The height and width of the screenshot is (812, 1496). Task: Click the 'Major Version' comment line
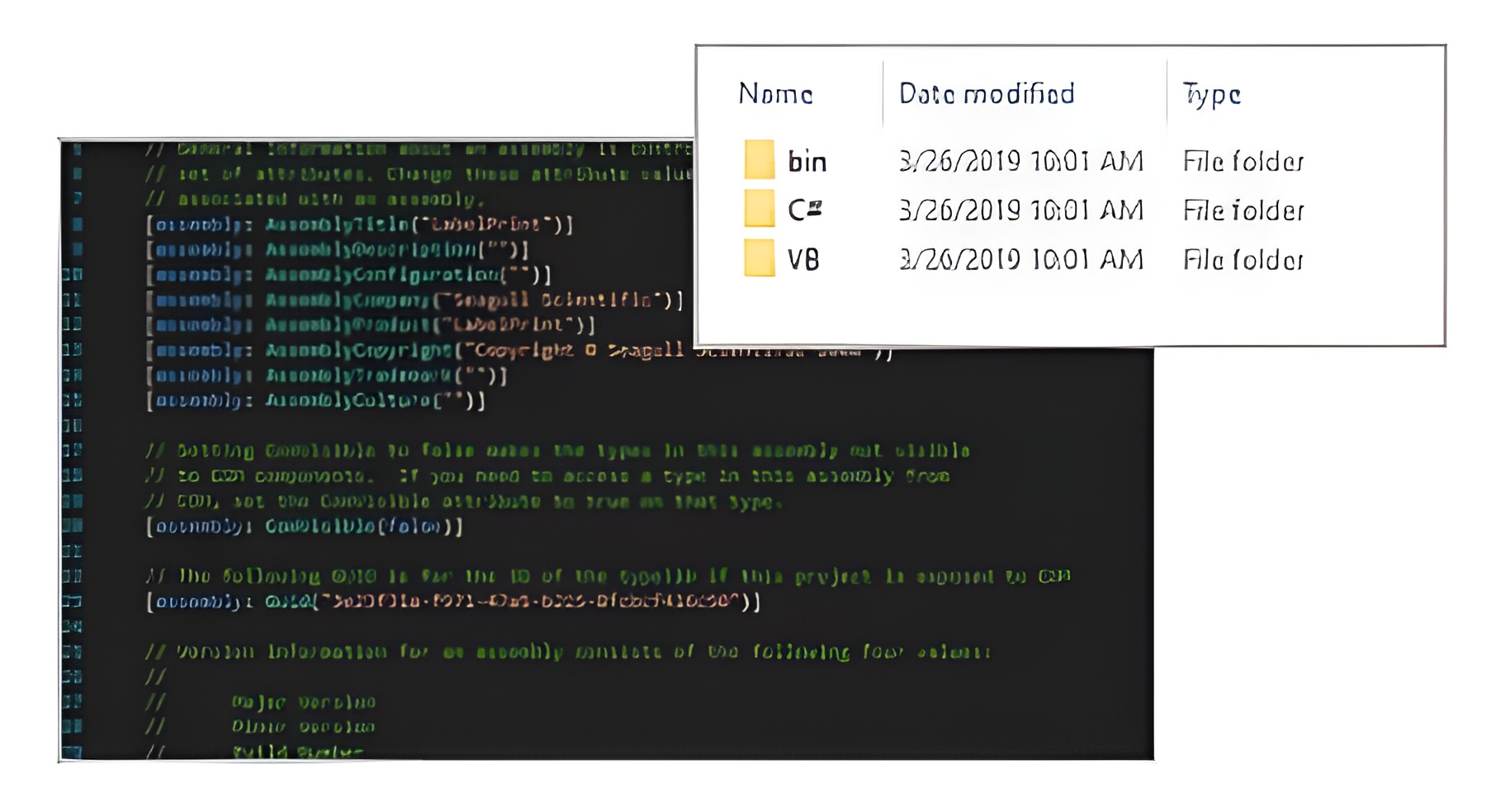click(x=303, y=702)
